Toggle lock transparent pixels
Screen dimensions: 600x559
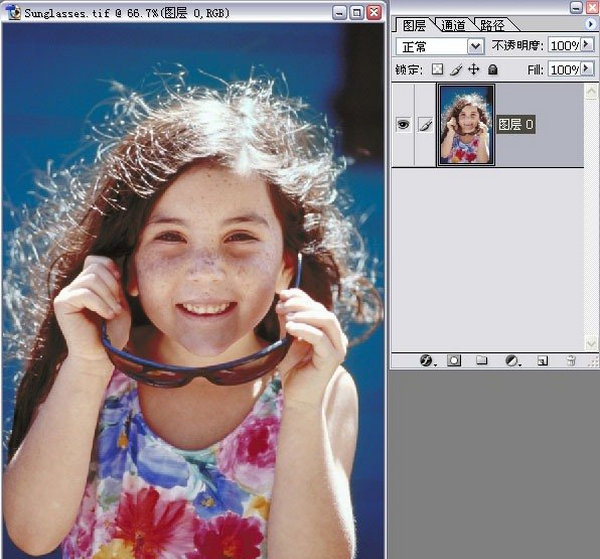[437, 69]
